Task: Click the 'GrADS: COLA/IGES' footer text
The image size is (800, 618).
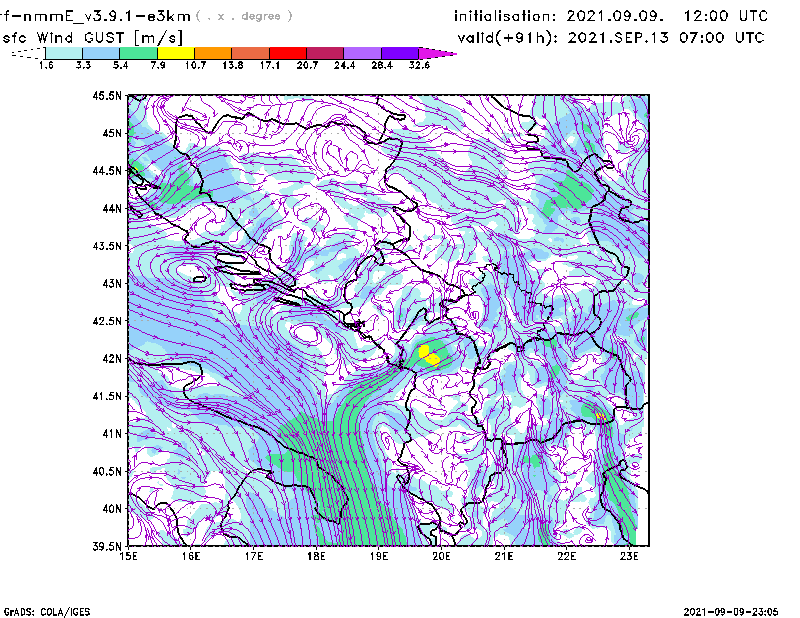Action: [47, 612]
